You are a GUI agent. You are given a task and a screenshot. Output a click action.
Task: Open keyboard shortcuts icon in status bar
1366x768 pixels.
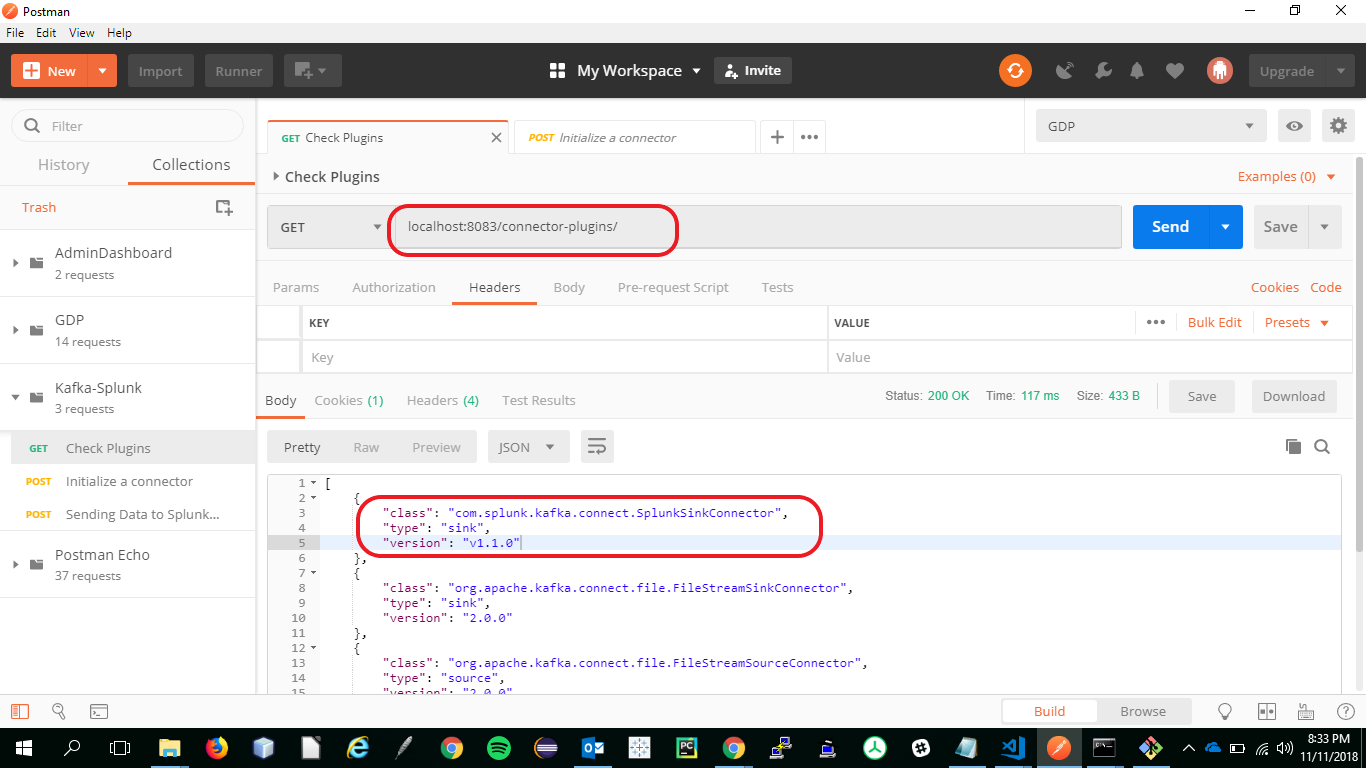point(1305,711)
